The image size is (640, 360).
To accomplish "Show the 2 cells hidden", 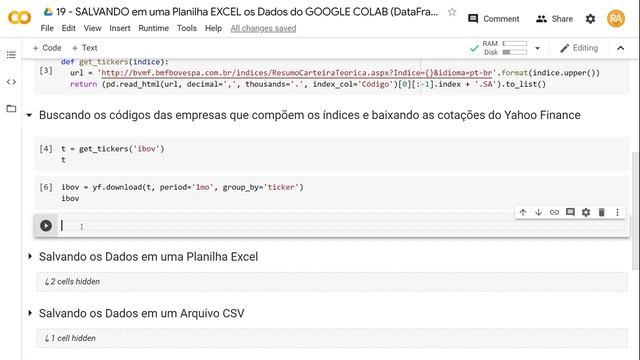I will point(72,282).
